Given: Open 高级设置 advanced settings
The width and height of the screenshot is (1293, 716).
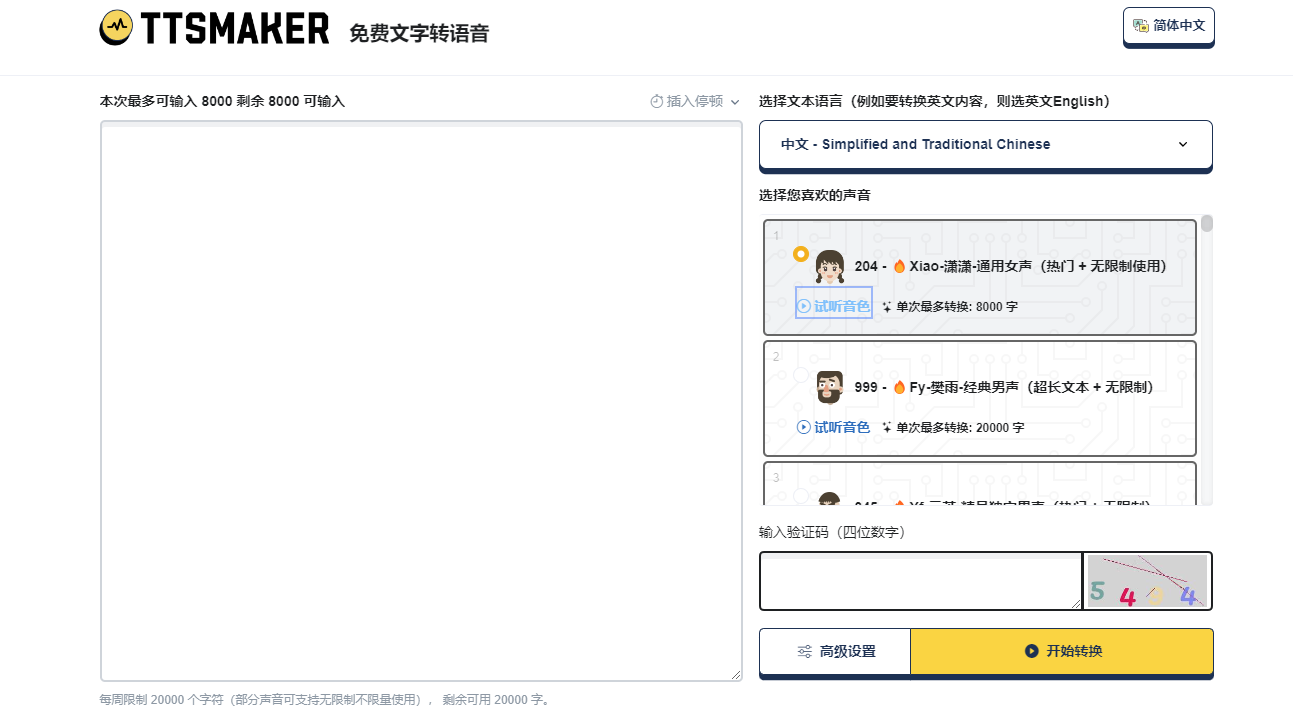Looking at the screenshot, I should click(x=835, y=650).
